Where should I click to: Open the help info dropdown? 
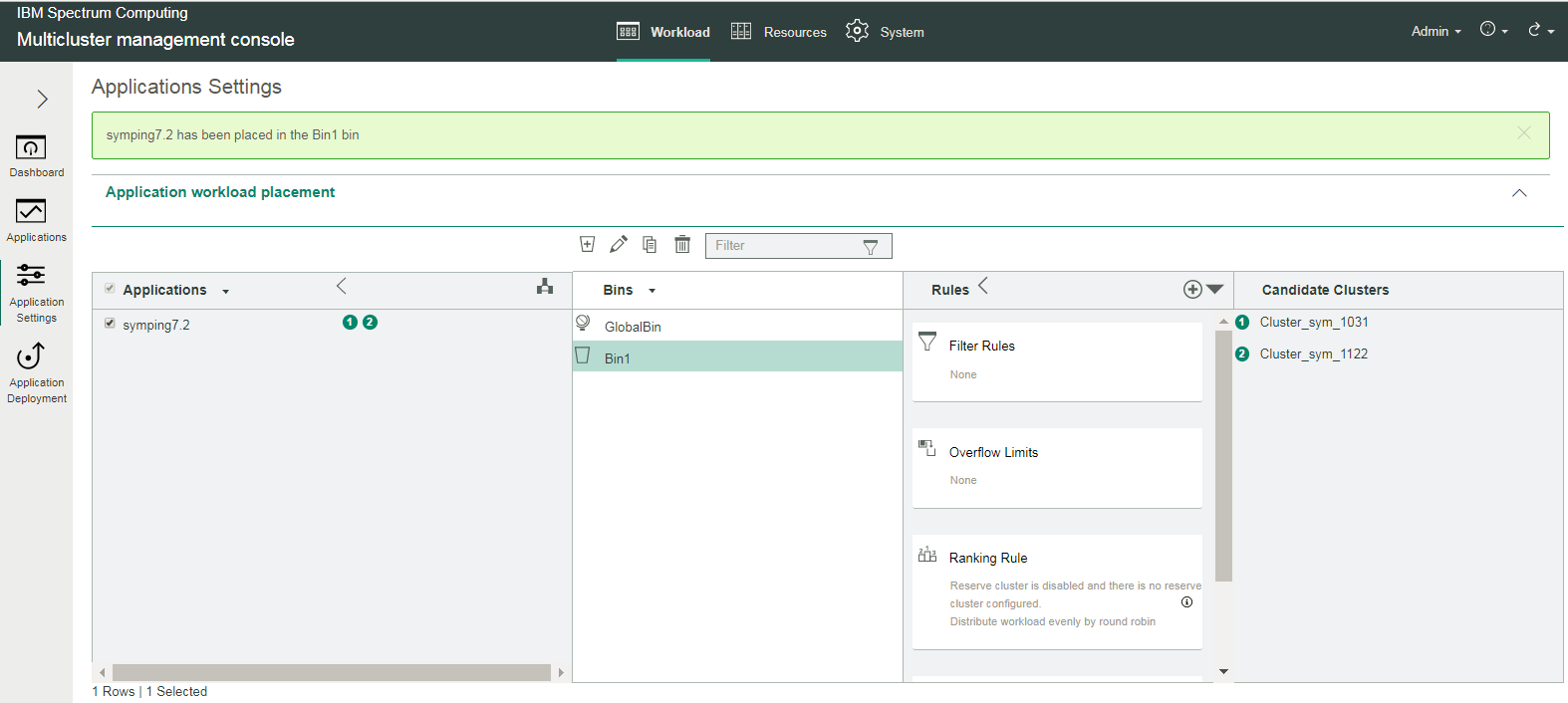(x=1493, y=30)
